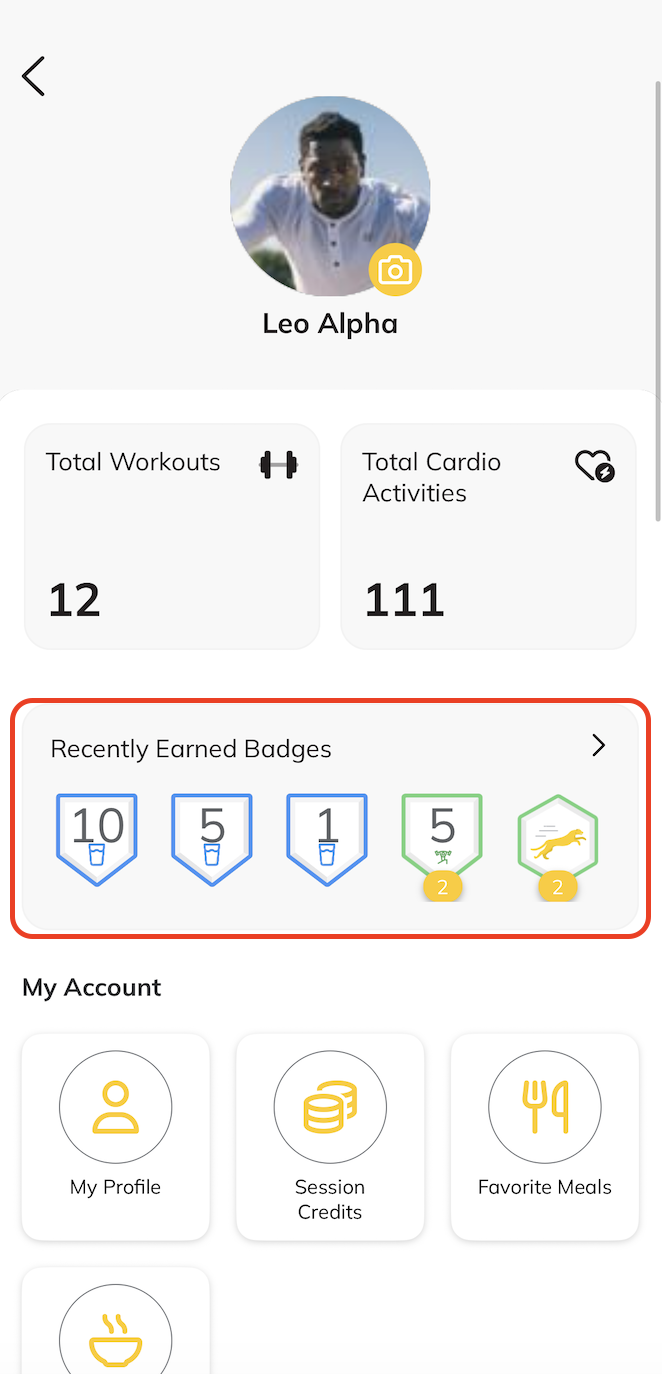Screen dimensions: 662x1374
Task: Tap the yellow camera icon on avatar
Action: point(395,270)
